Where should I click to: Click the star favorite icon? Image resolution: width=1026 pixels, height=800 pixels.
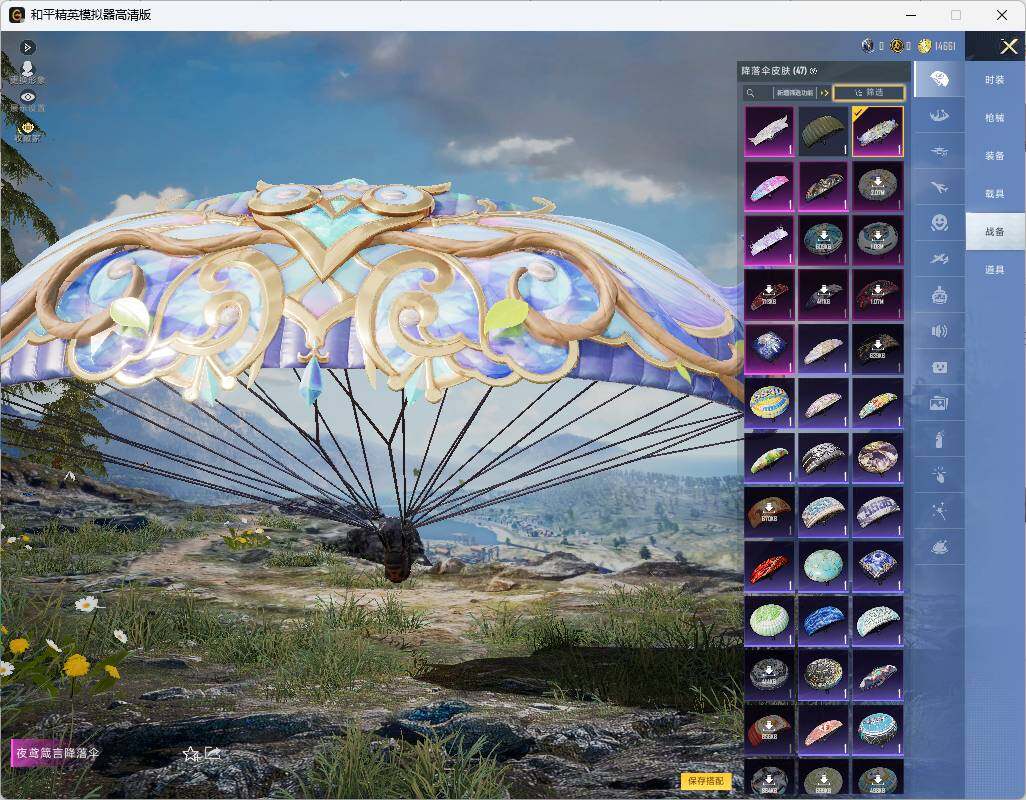[190, 754]
